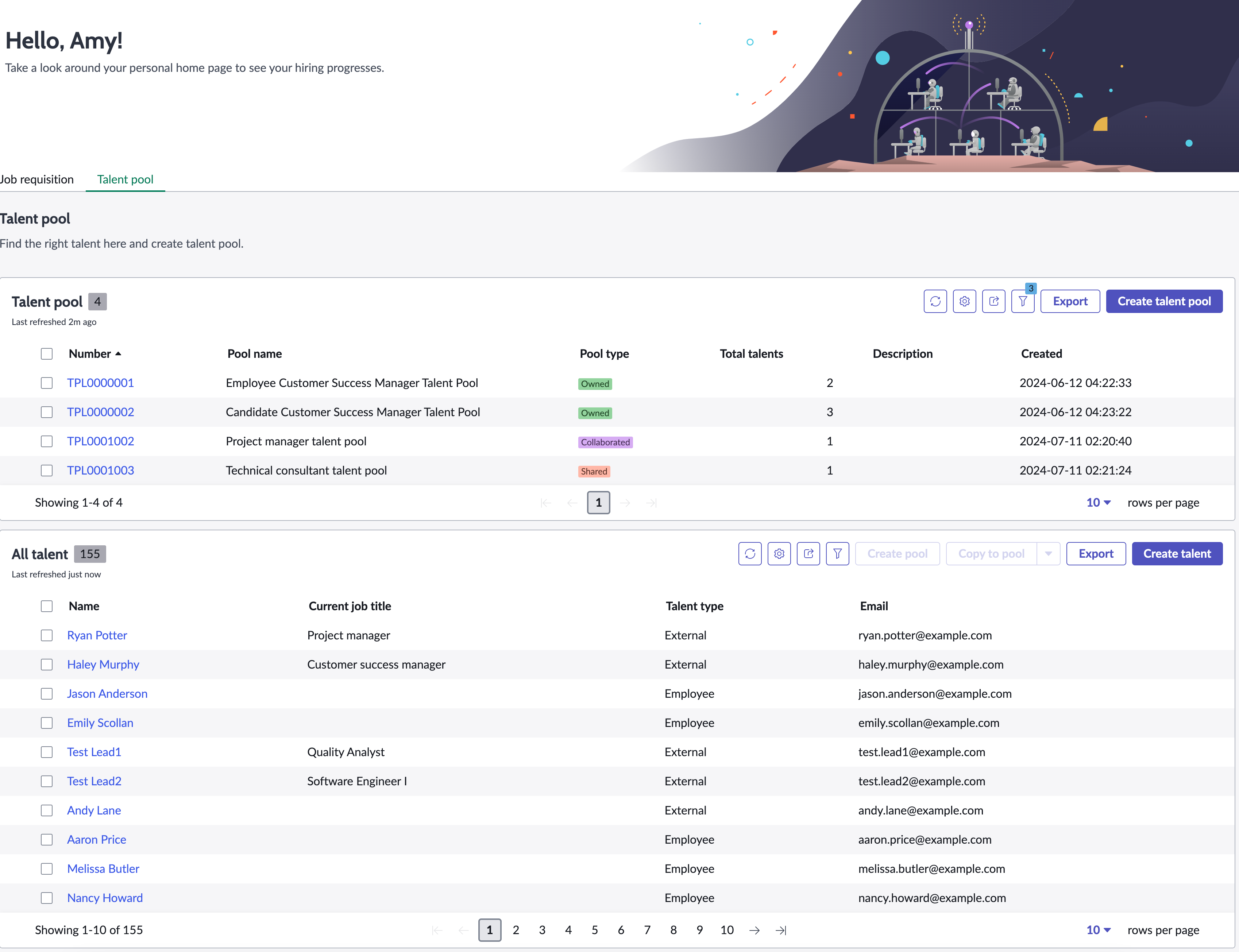Screen dimensions: 1239x952
Task: Click Email column header
Action: (x=873, y=606)
